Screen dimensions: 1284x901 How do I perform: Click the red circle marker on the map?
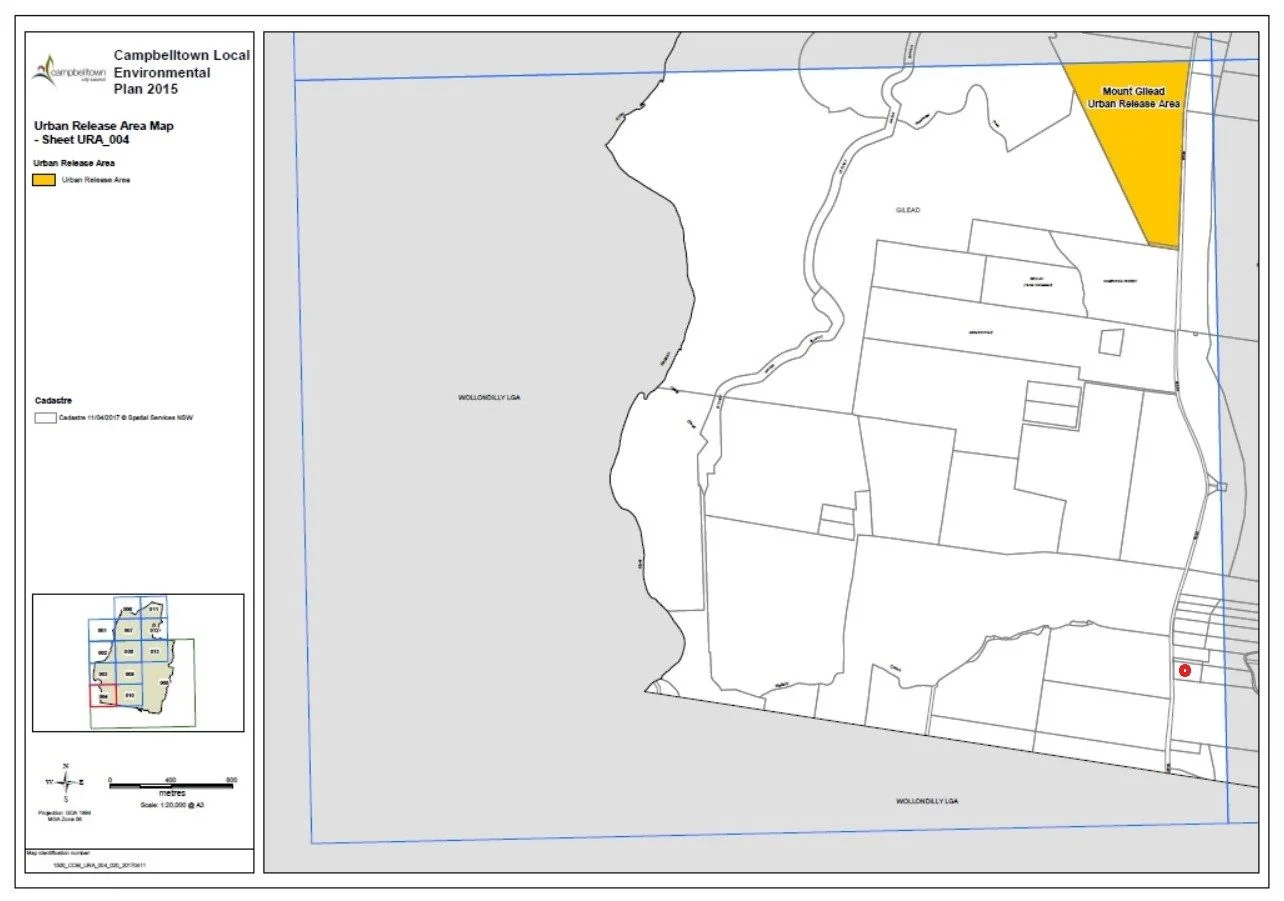(x=1185, y=671)
